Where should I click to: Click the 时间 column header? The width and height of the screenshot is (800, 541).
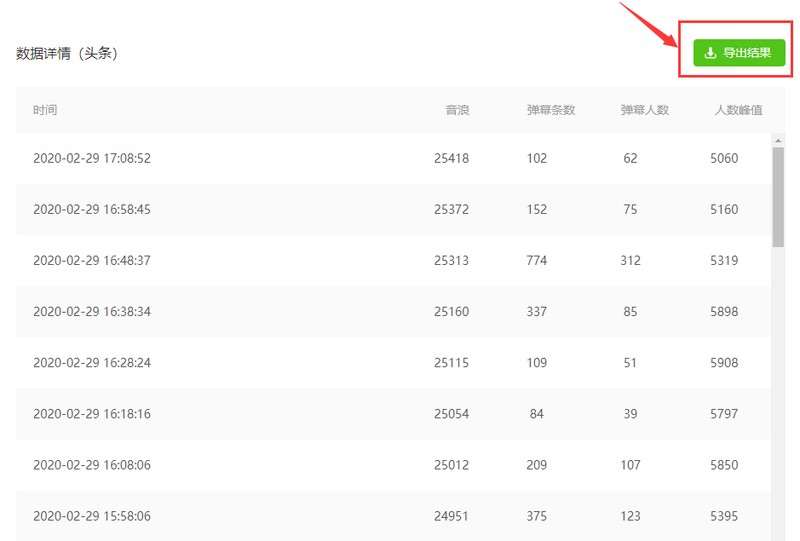(x=45, y=110)
